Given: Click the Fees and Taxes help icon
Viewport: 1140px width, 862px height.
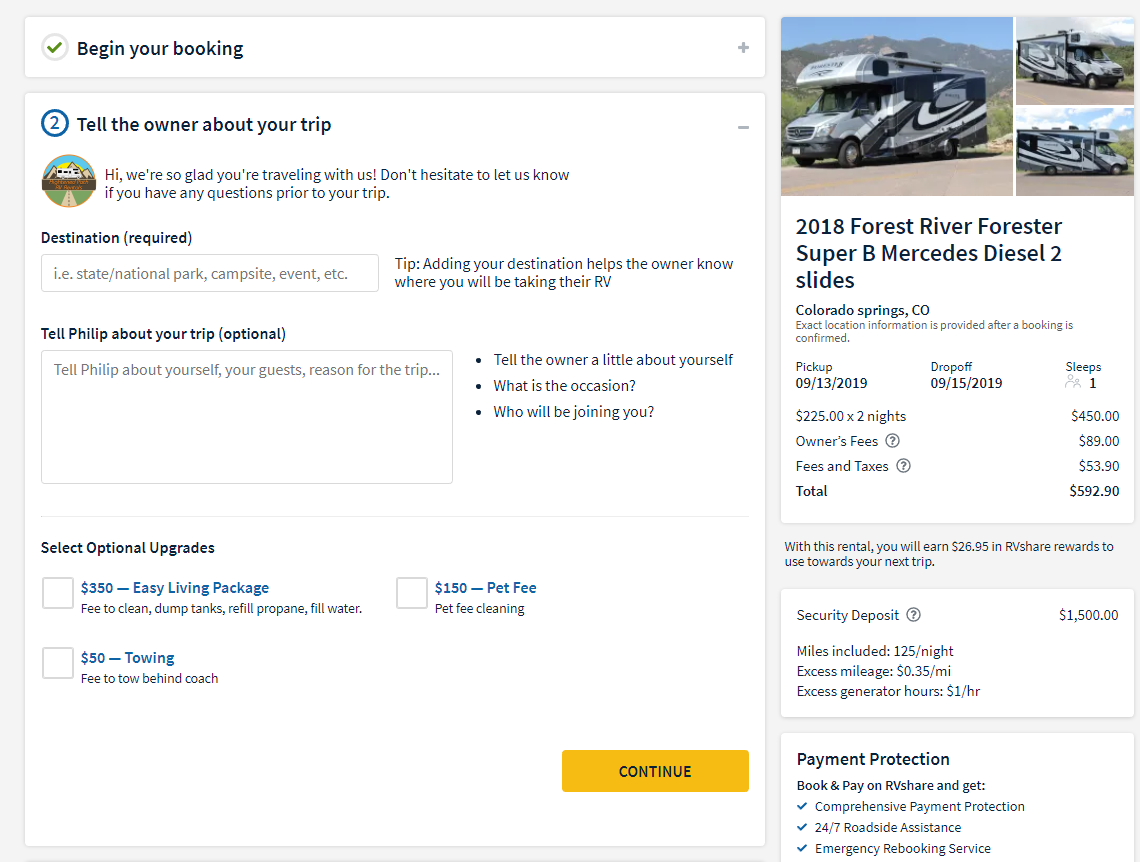Looking at the screenshot, I should click(903, 466).
